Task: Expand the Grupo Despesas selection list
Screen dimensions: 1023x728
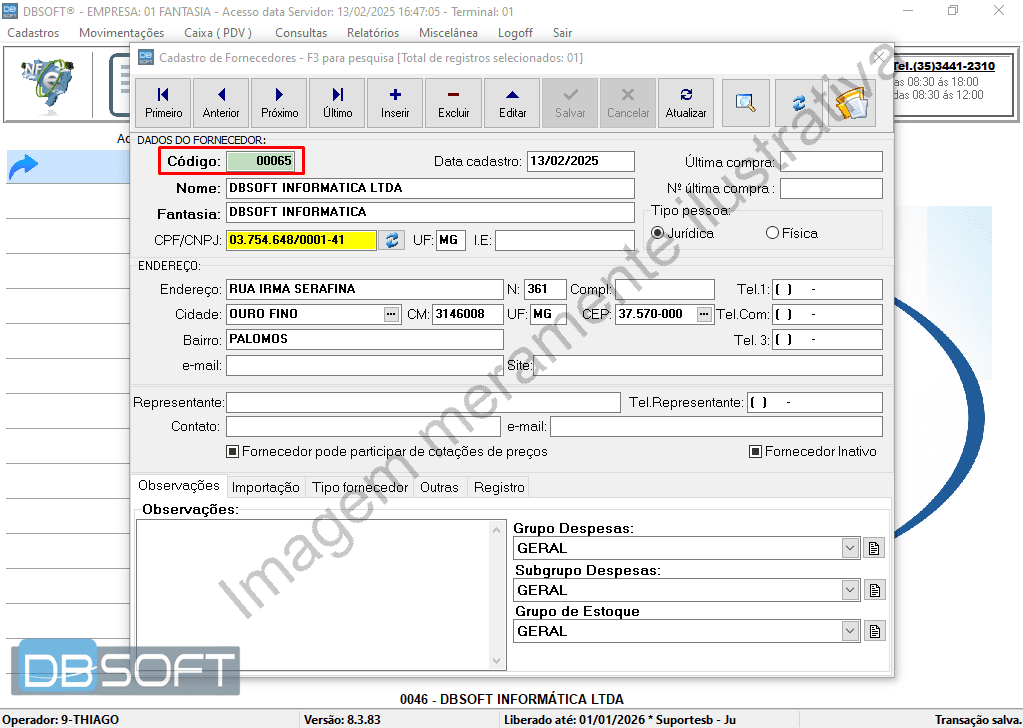Action: 849,548
